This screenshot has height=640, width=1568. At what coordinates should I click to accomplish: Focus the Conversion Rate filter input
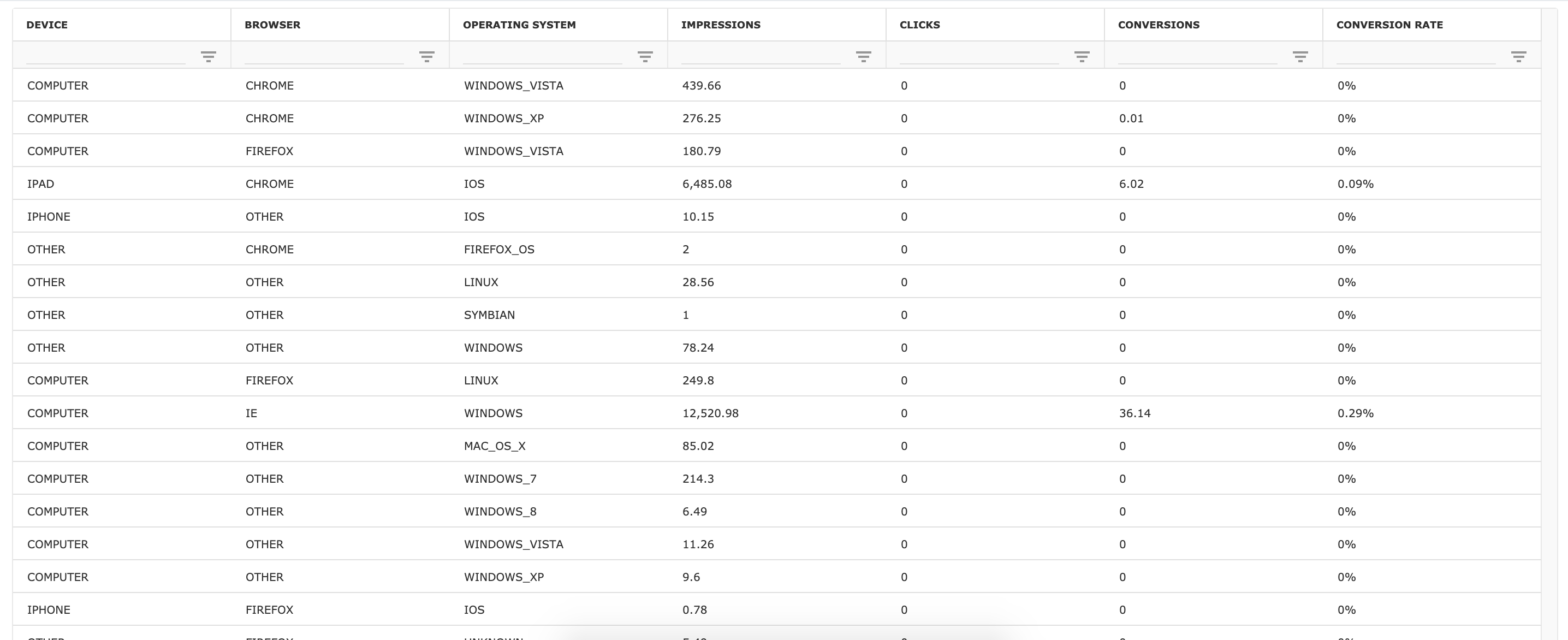click(x=1415, y=56)
